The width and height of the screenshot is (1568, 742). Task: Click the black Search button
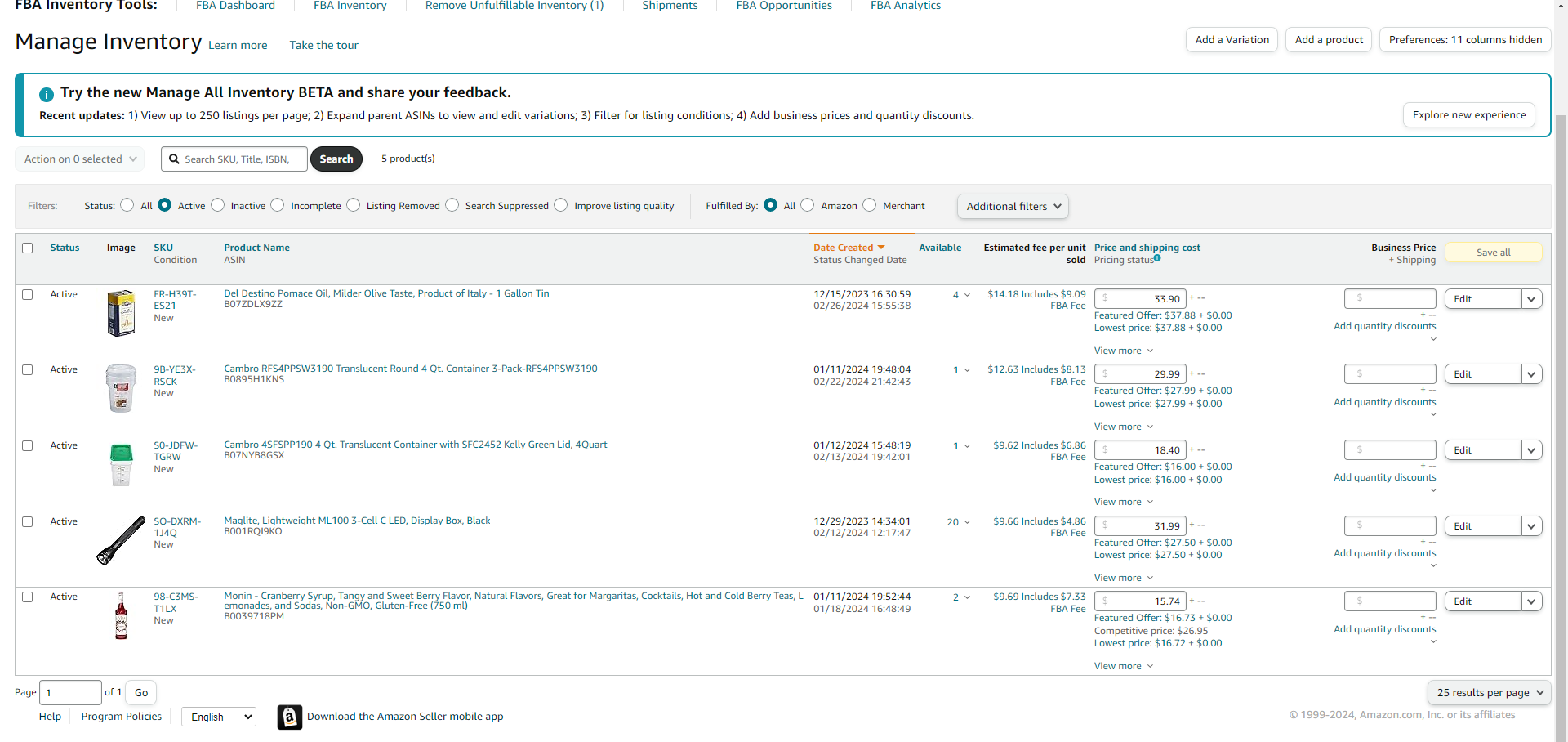336,159
